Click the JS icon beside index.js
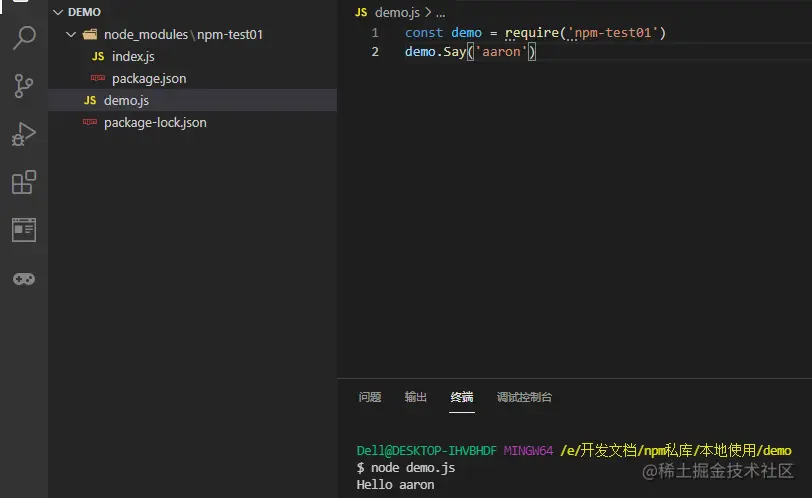The height and width of the screenshot is (498, 812). [x=98, y=56]
